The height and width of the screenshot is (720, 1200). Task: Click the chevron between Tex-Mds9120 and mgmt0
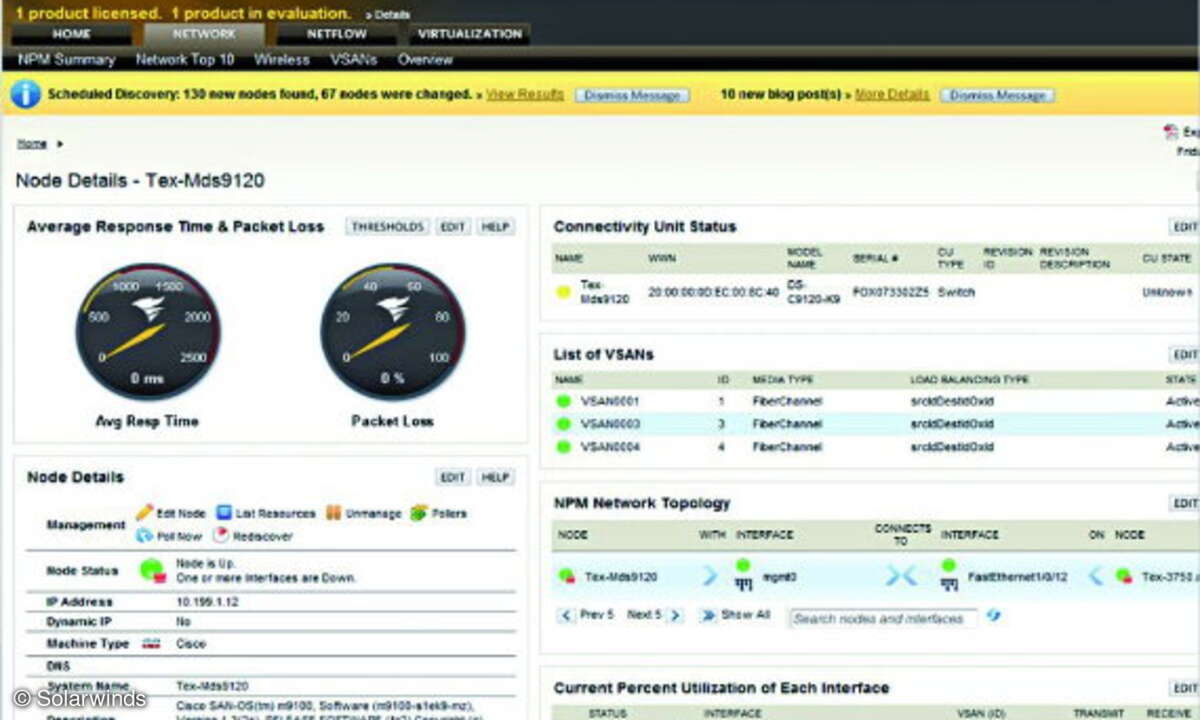click(710, 576)
